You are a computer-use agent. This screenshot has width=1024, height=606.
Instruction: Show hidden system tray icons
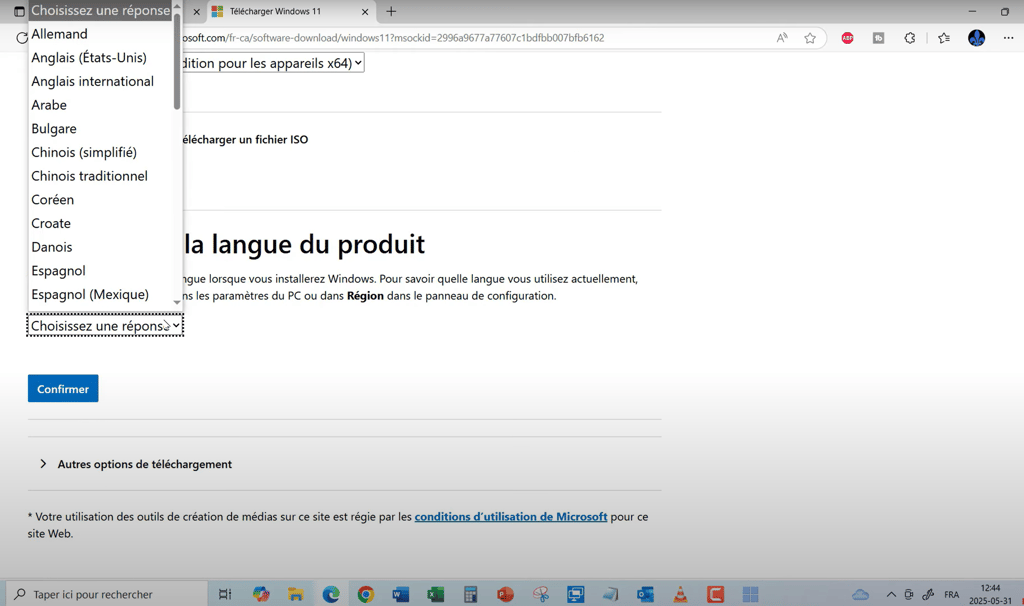coord(891,594)
